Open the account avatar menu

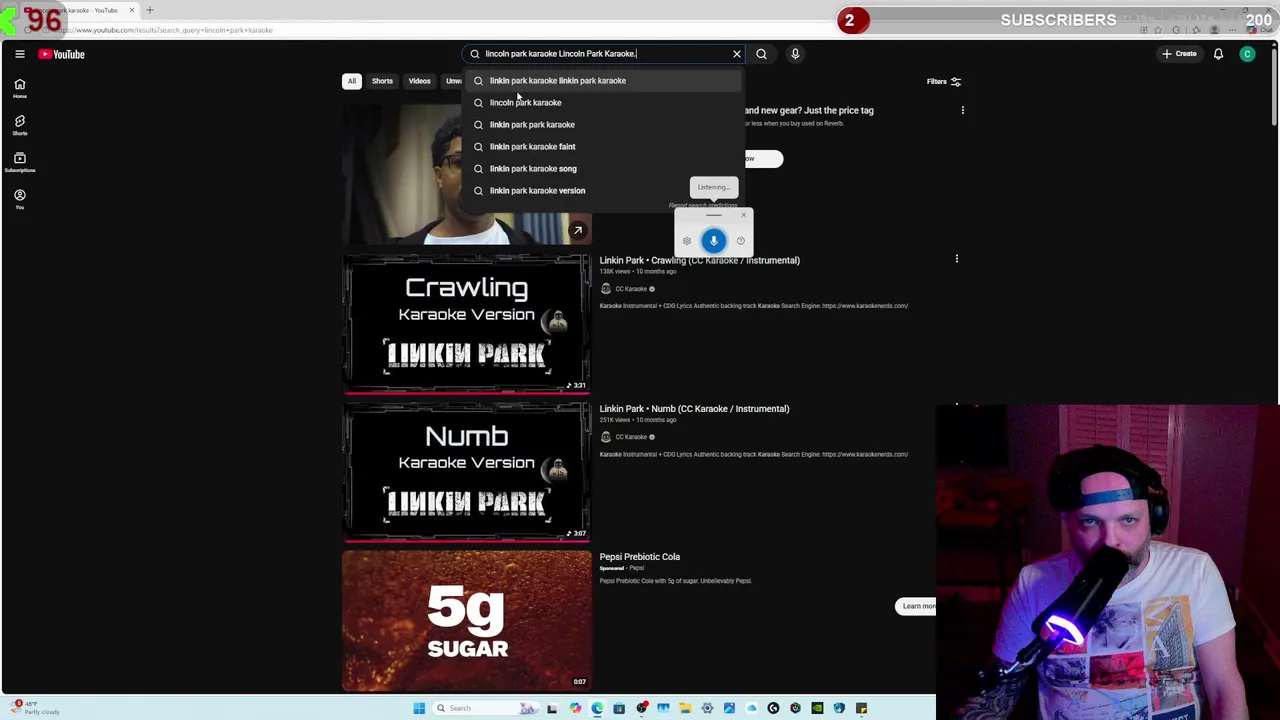[1247, 54]
